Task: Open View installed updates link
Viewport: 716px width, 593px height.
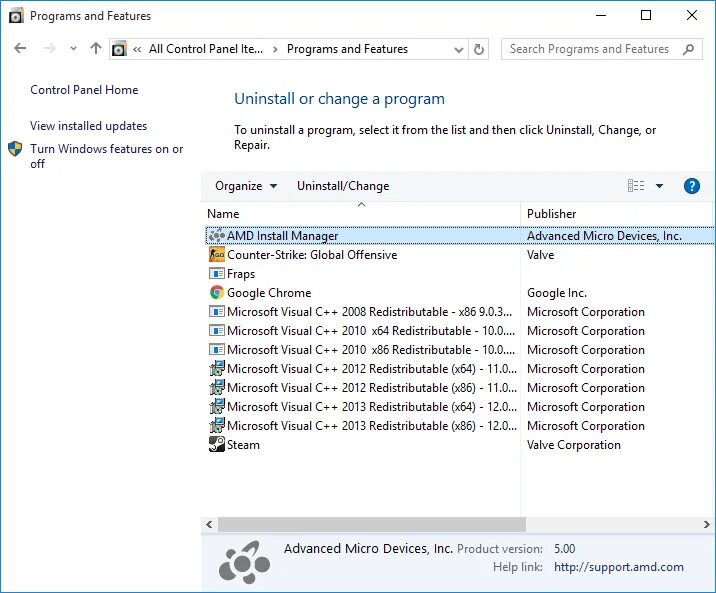Action: [89, 126]
